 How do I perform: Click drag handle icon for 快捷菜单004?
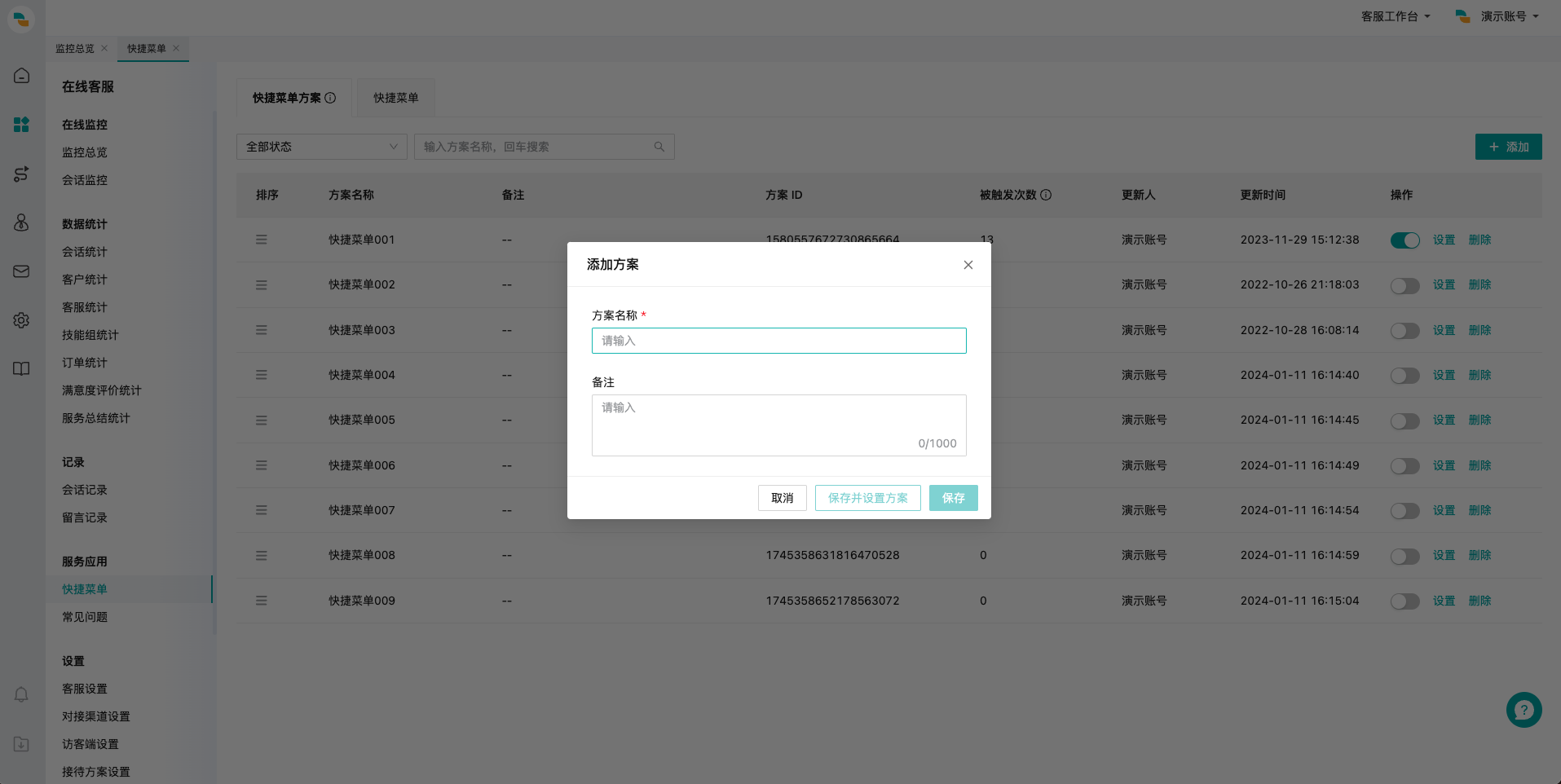point(262,375)
